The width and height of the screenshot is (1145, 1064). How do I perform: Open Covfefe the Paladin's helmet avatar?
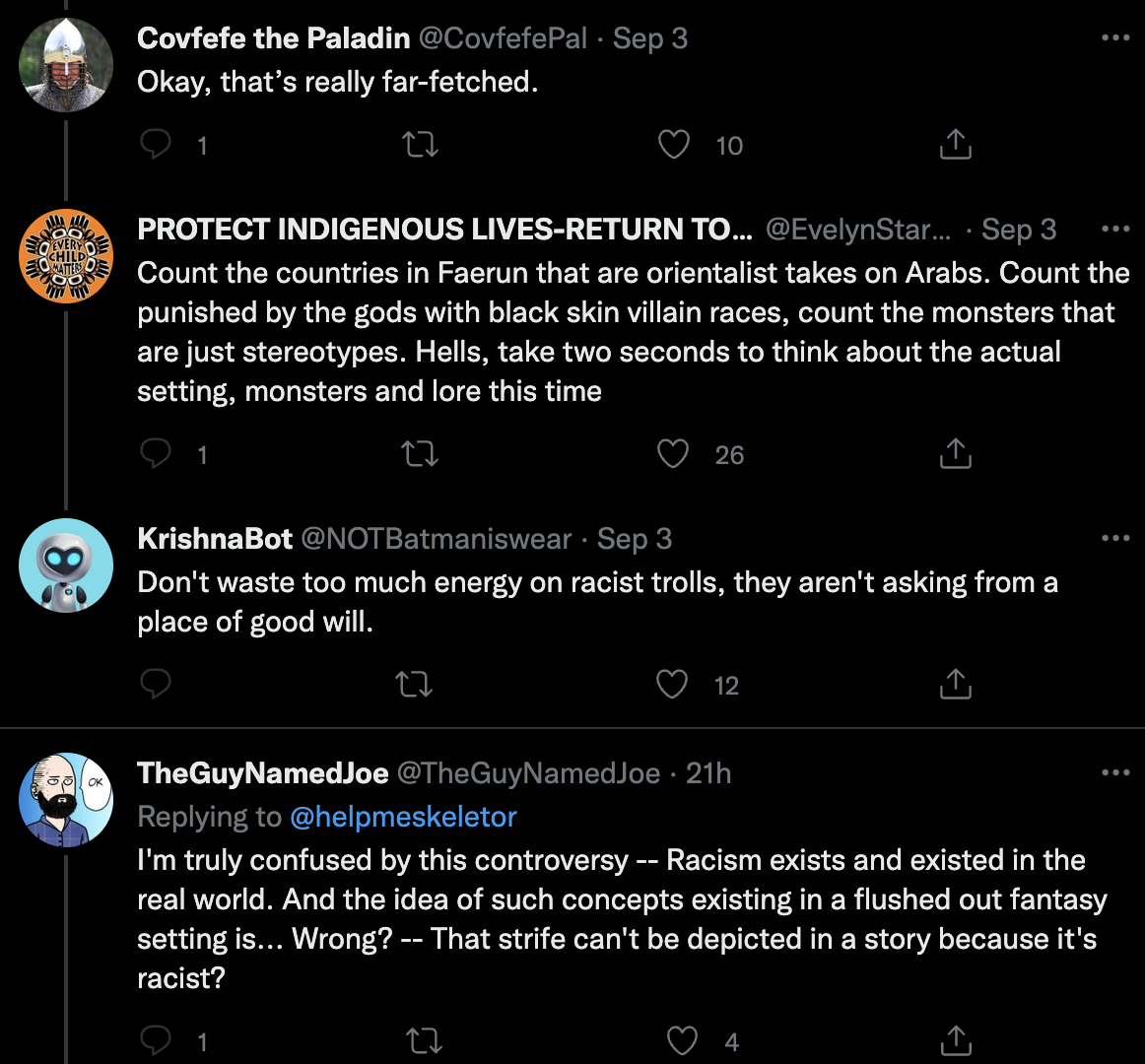66,65
